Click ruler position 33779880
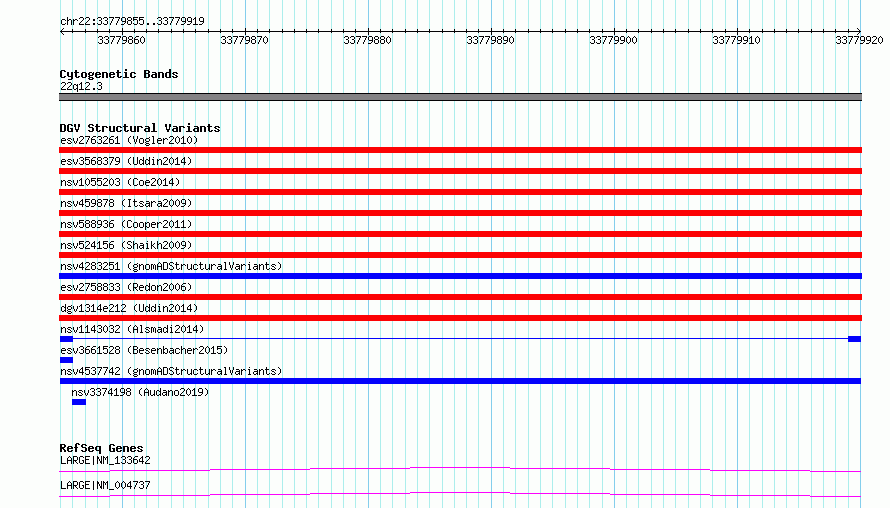Viewport: 890px width, 508px height. 367,40
